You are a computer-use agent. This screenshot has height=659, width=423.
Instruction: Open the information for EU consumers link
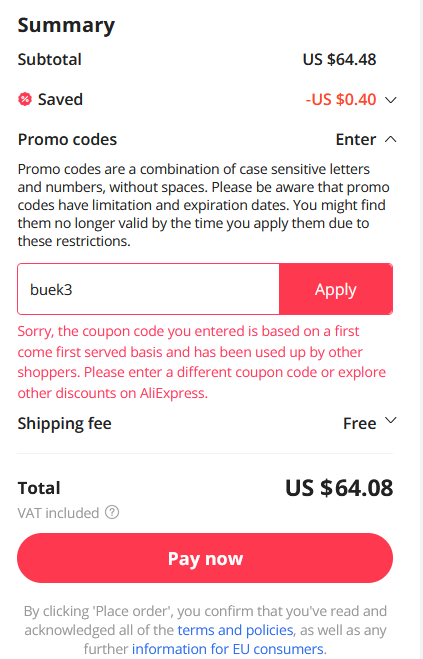click(x=229, y=649)
